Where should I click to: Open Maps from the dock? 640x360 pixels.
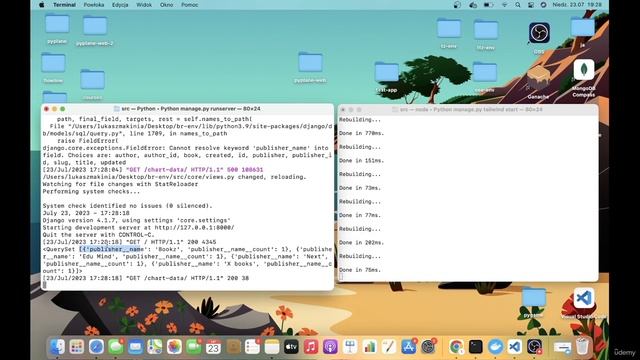[155, 347]
